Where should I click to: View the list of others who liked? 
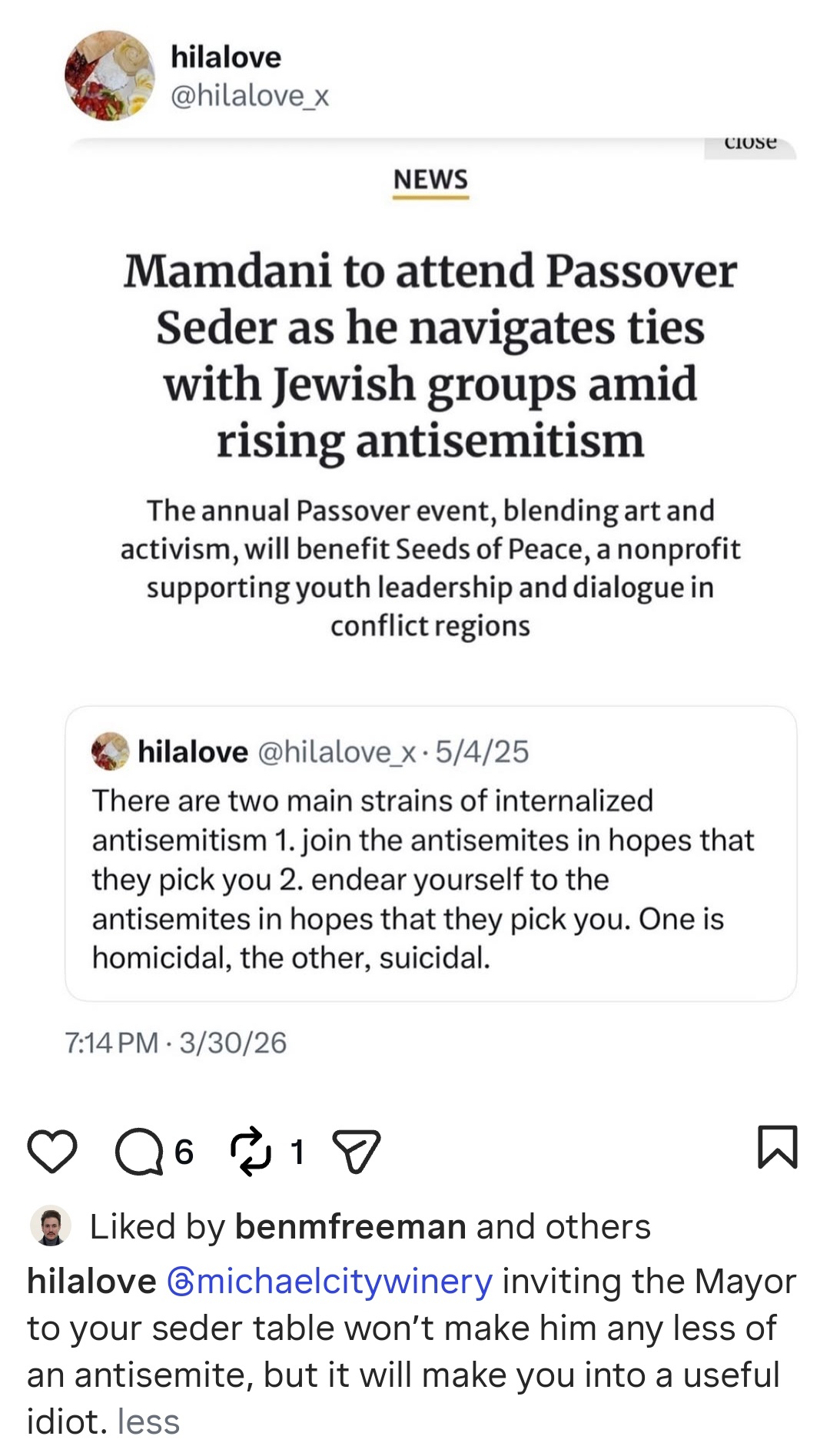(x=598, y=1226)
